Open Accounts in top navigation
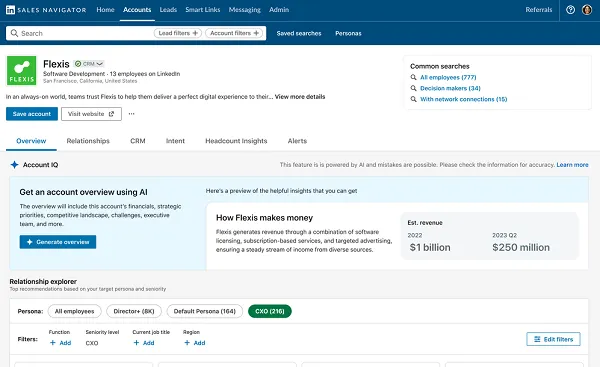Screen dimensions: 600x367 coord(137,10)
